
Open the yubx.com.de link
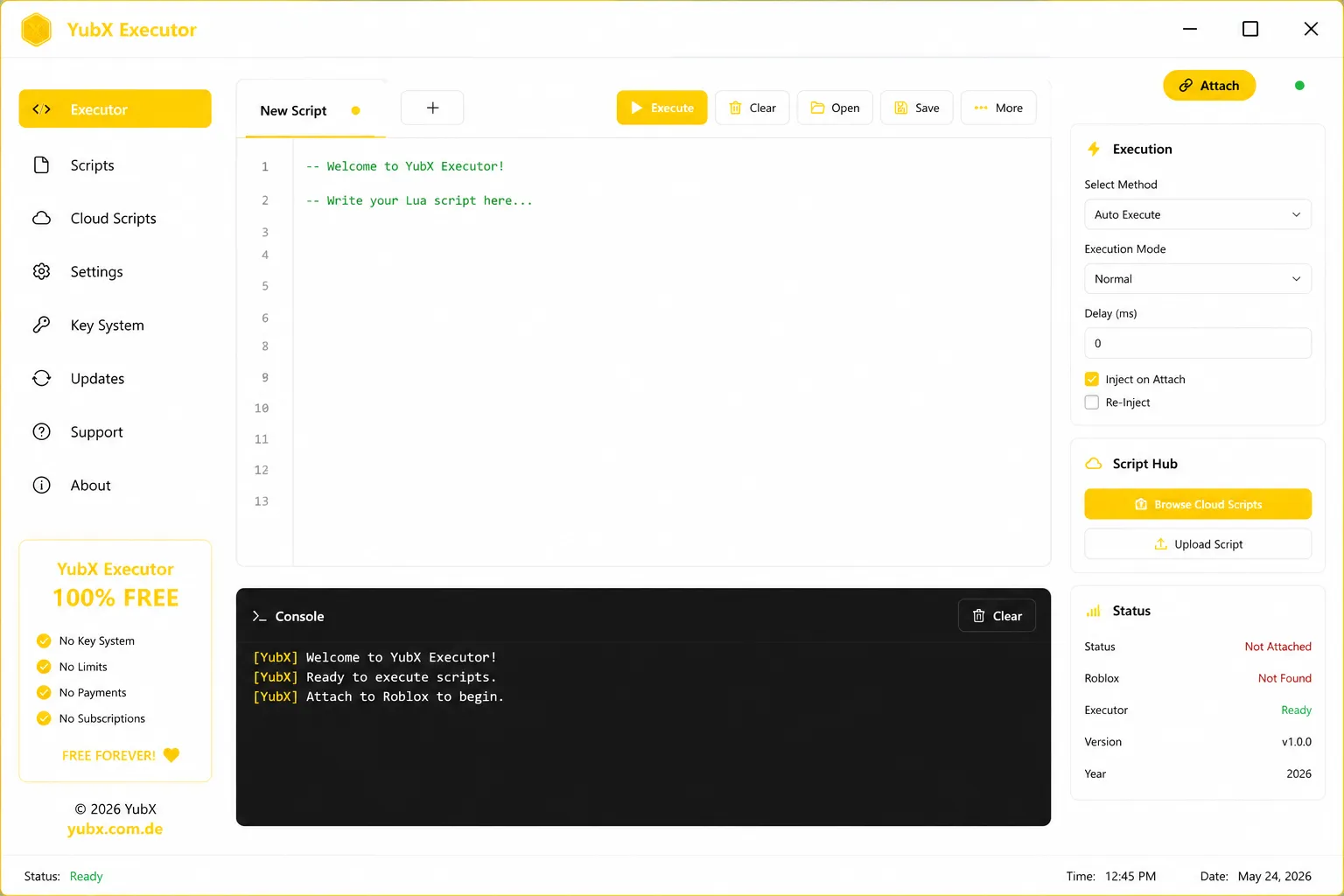click(115, 829)
